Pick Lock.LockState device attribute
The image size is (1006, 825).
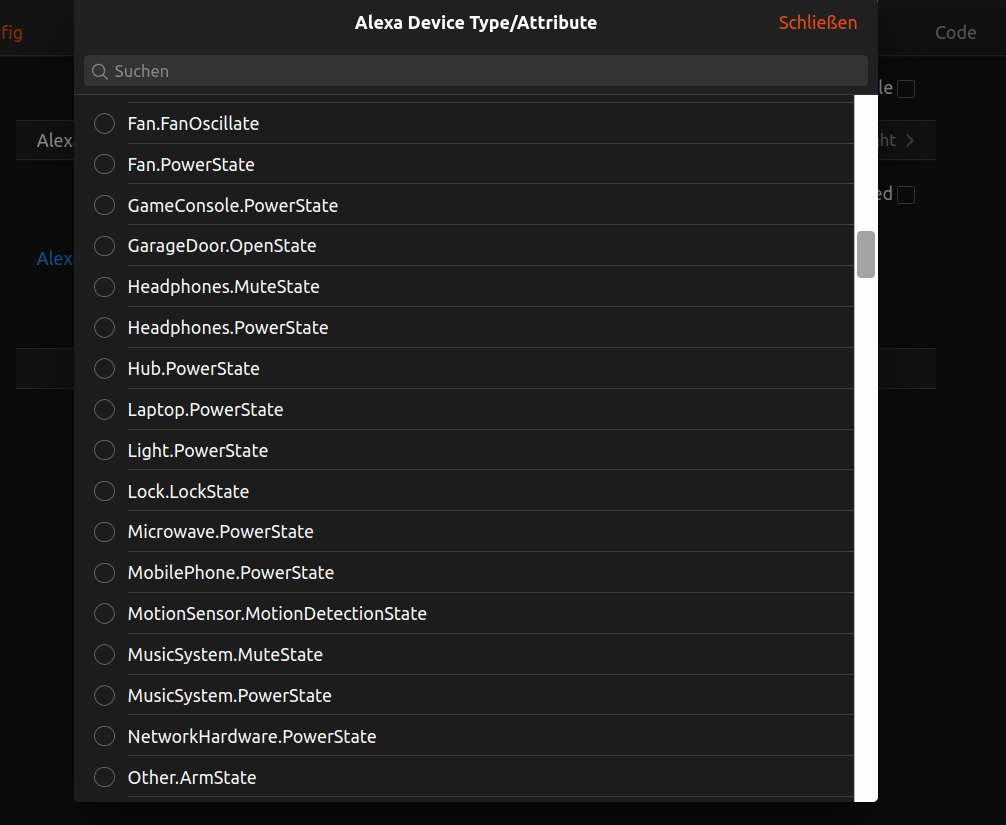click(104, 492)
